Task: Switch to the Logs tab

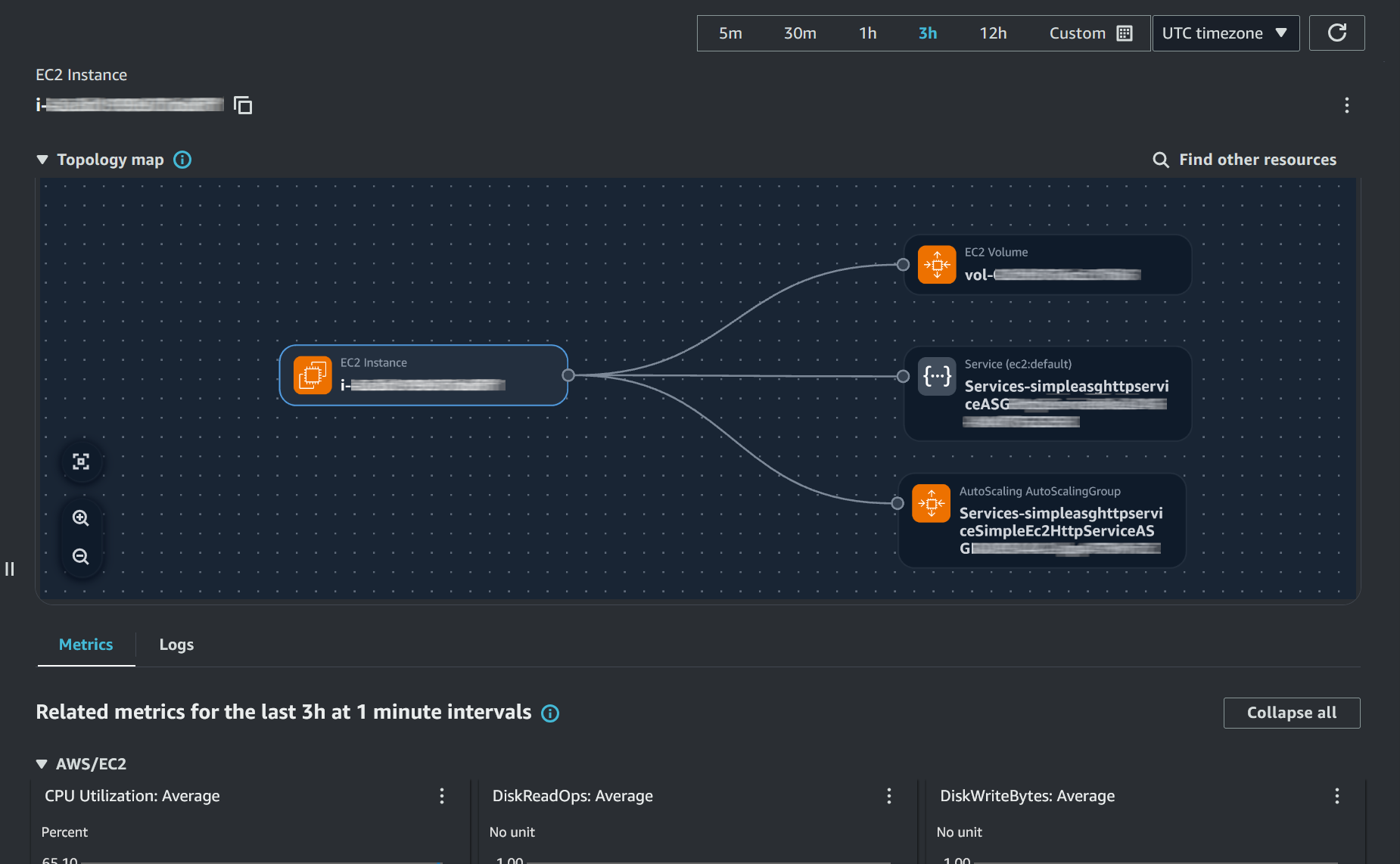Action: click(x=176, y=645)
